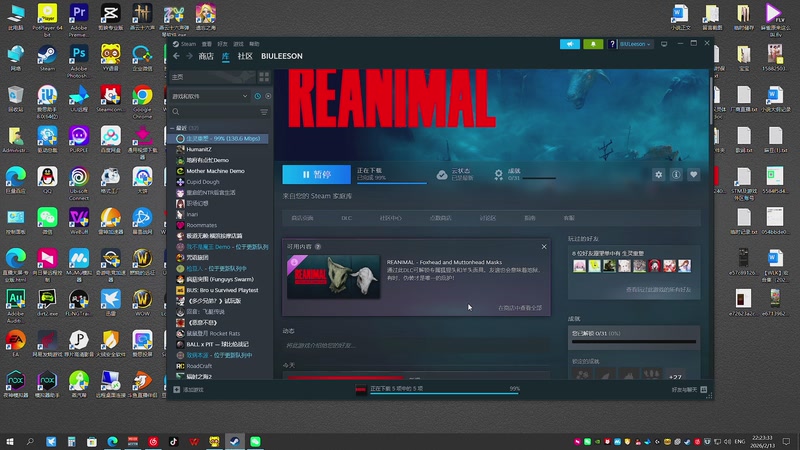Open the library advanced filter options icon
This screenshot has width=800, height=450.
tap(264, 112)
